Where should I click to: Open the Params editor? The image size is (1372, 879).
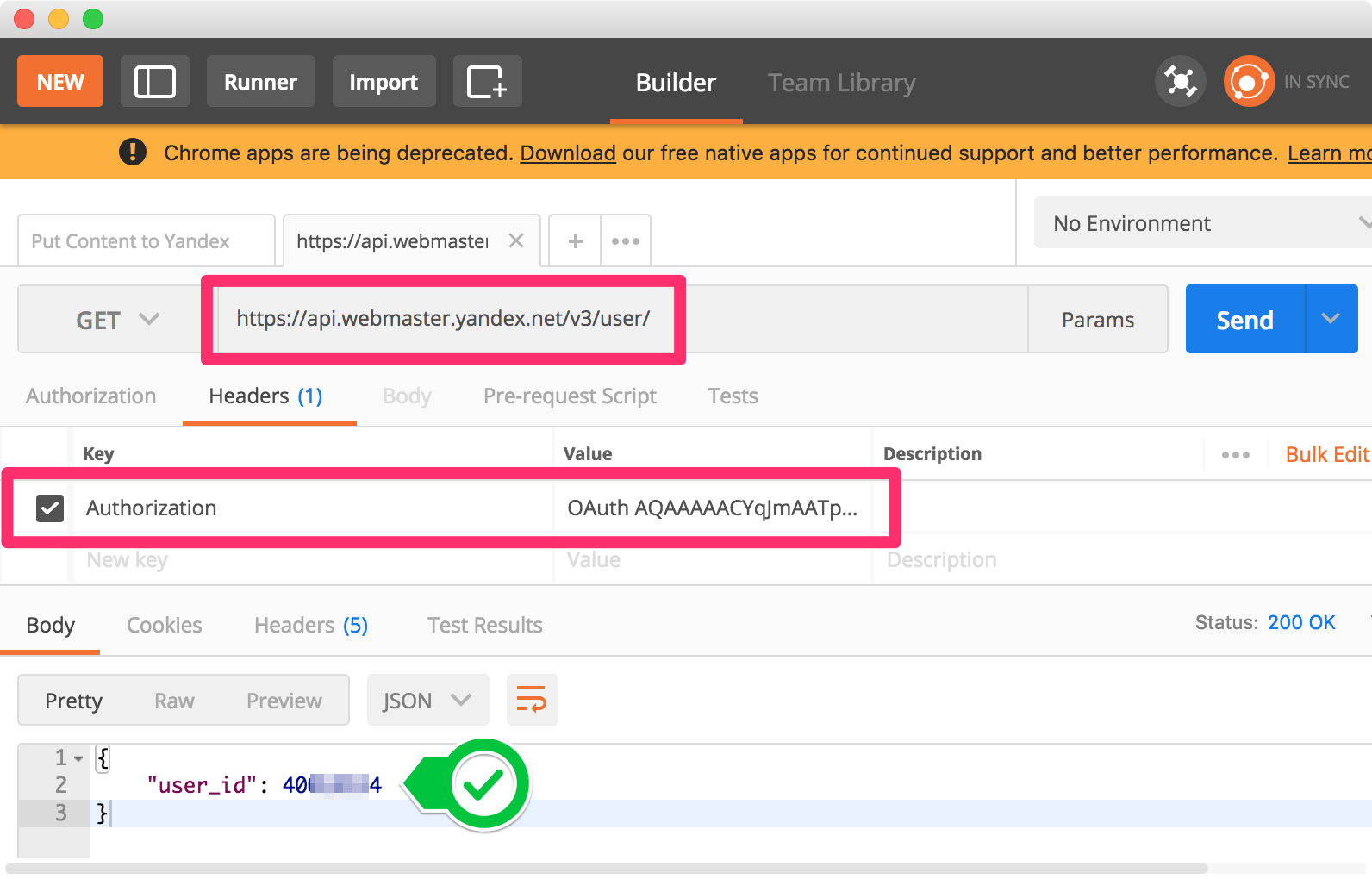(x=1098, y=320)
